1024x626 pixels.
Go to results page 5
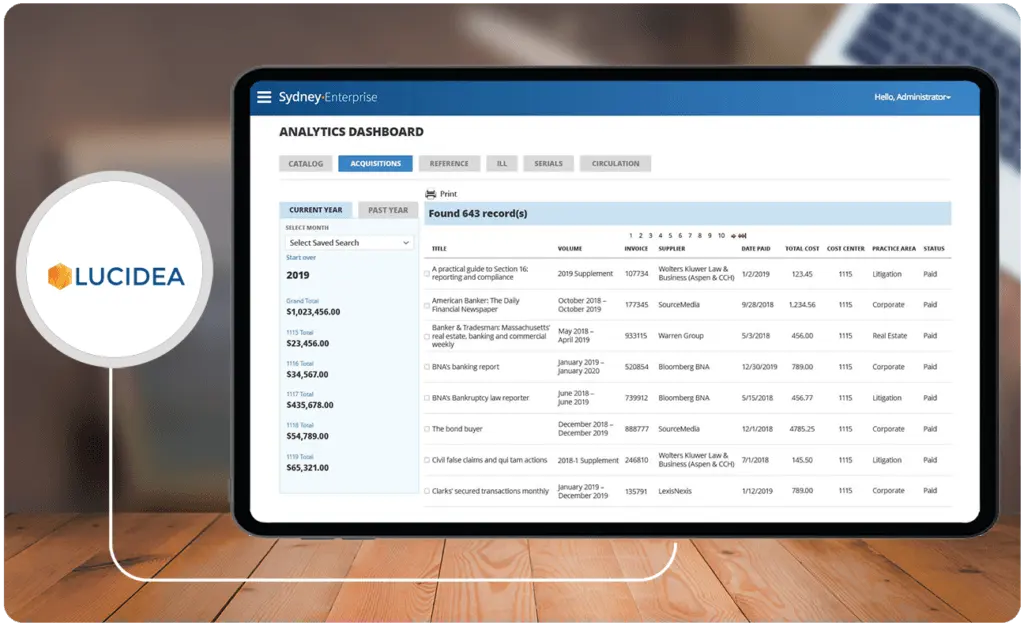[670, 236]
